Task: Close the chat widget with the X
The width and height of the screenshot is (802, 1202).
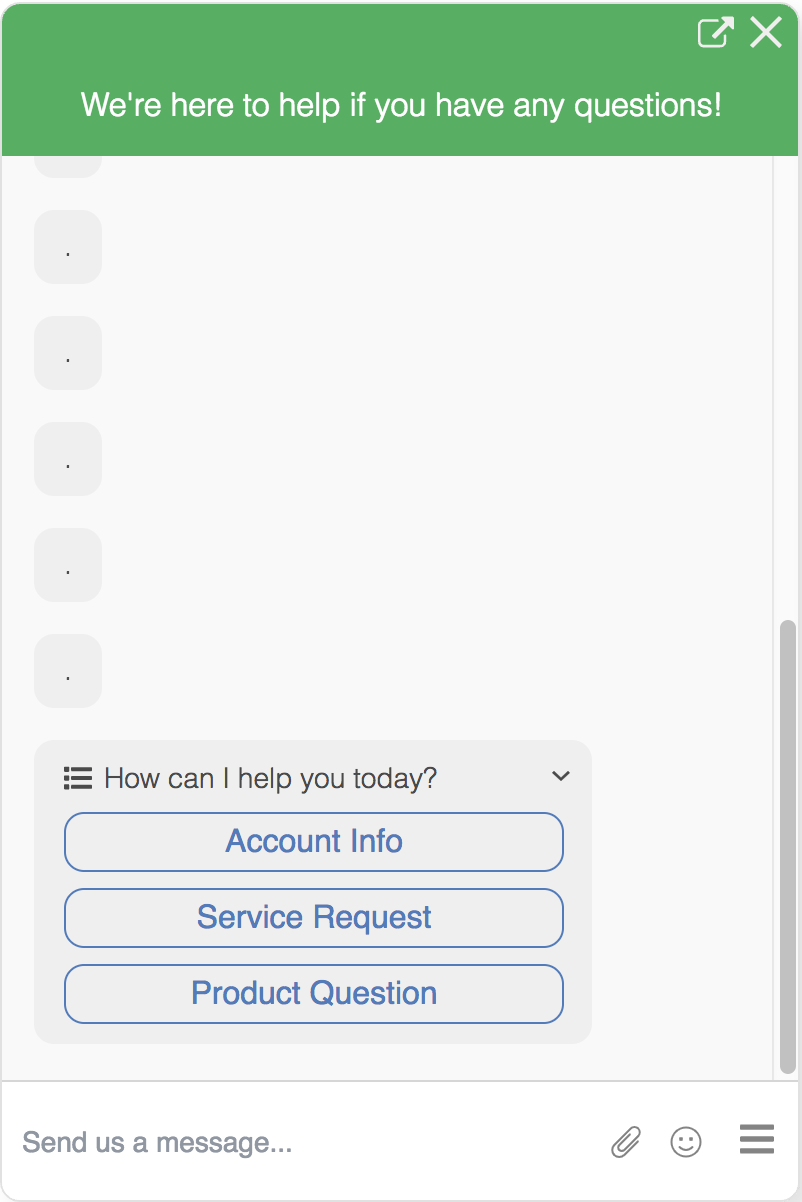Action: (766, 33)
